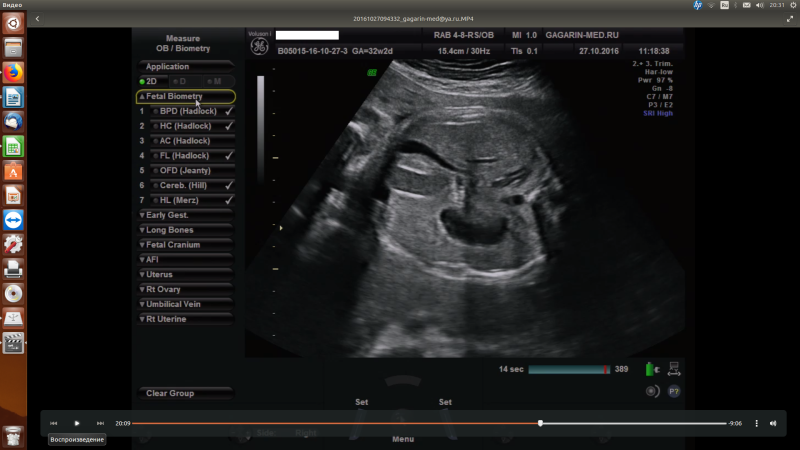Image resolution: width=800 pixels, height=450 pixels.
Task: Select Cereb. (Hill) measurement
Action: pos(192,185)
